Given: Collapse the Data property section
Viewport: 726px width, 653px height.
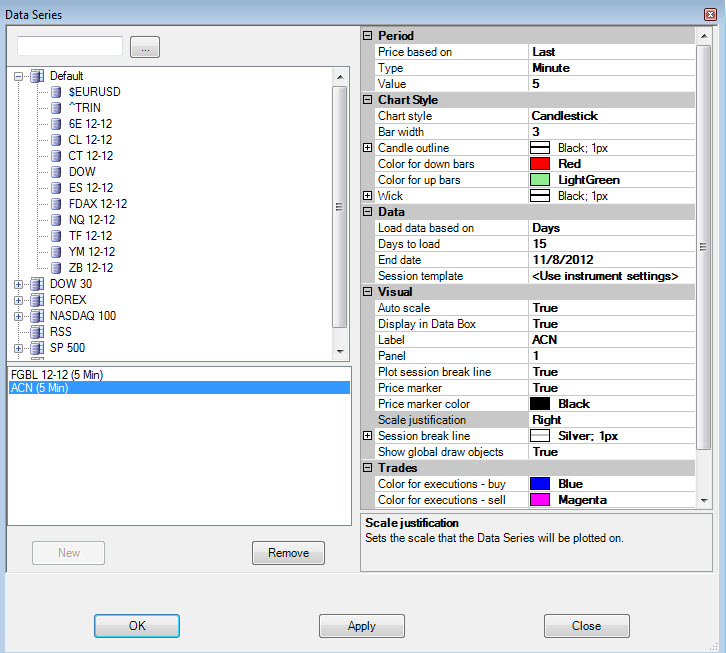Looking at the screenshot, I should click(x=368, y=212).
